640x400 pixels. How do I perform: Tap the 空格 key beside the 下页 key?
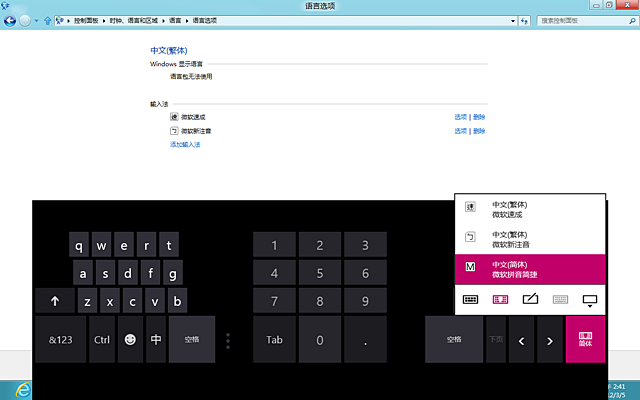454,339
